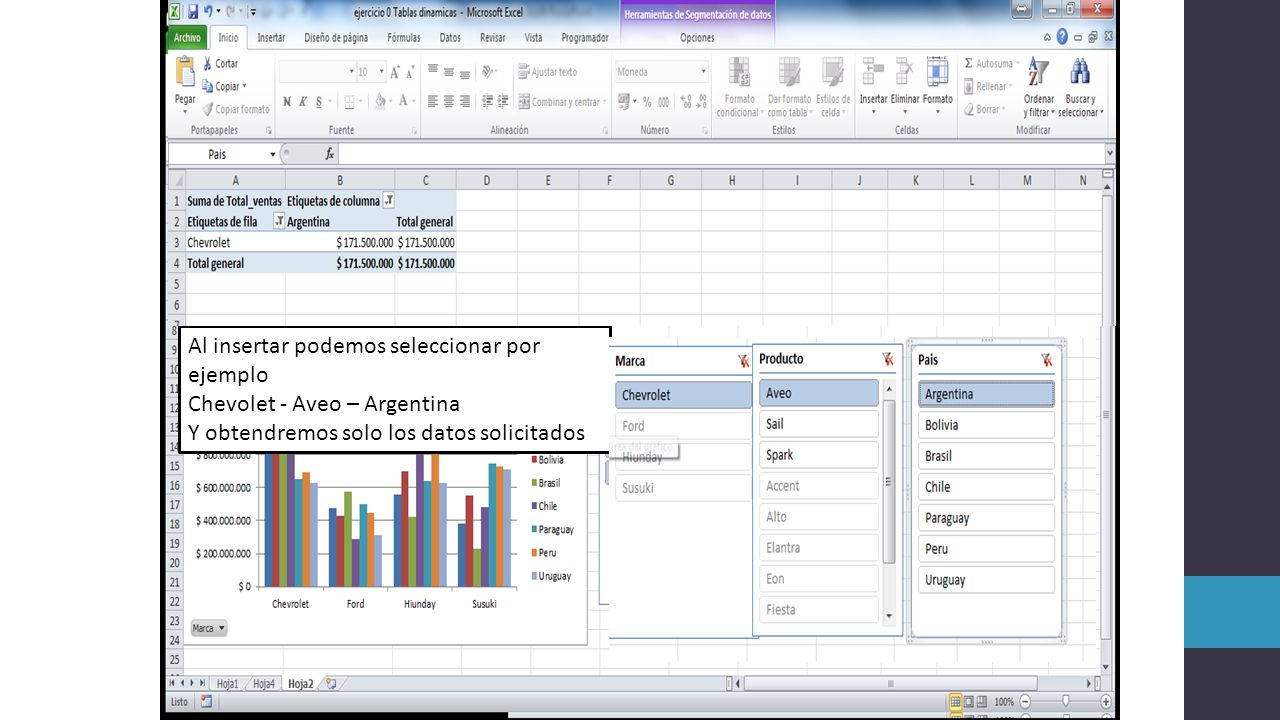Switch to the Datos tab
This screenshot has height=720, width=1280.
[x=450, y=38]
